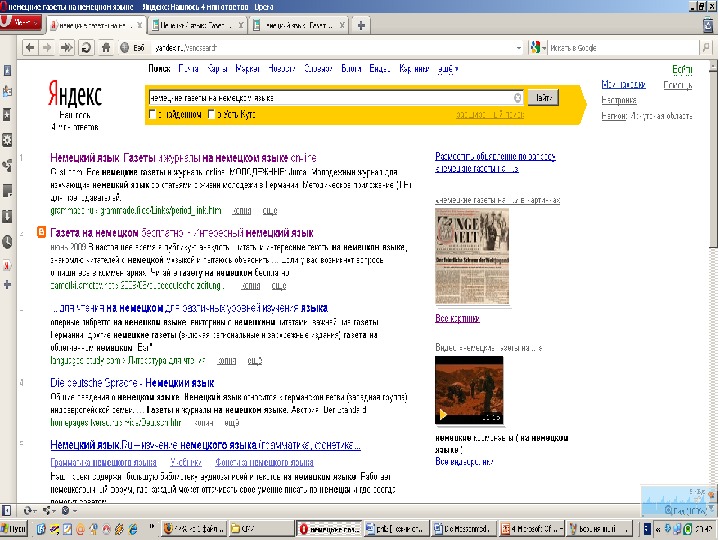This screenshot has width=720, height=540.
Task: Open 'Все картинки' link under newspaper image
Action: pyautogui.click(x=457, y=318)
